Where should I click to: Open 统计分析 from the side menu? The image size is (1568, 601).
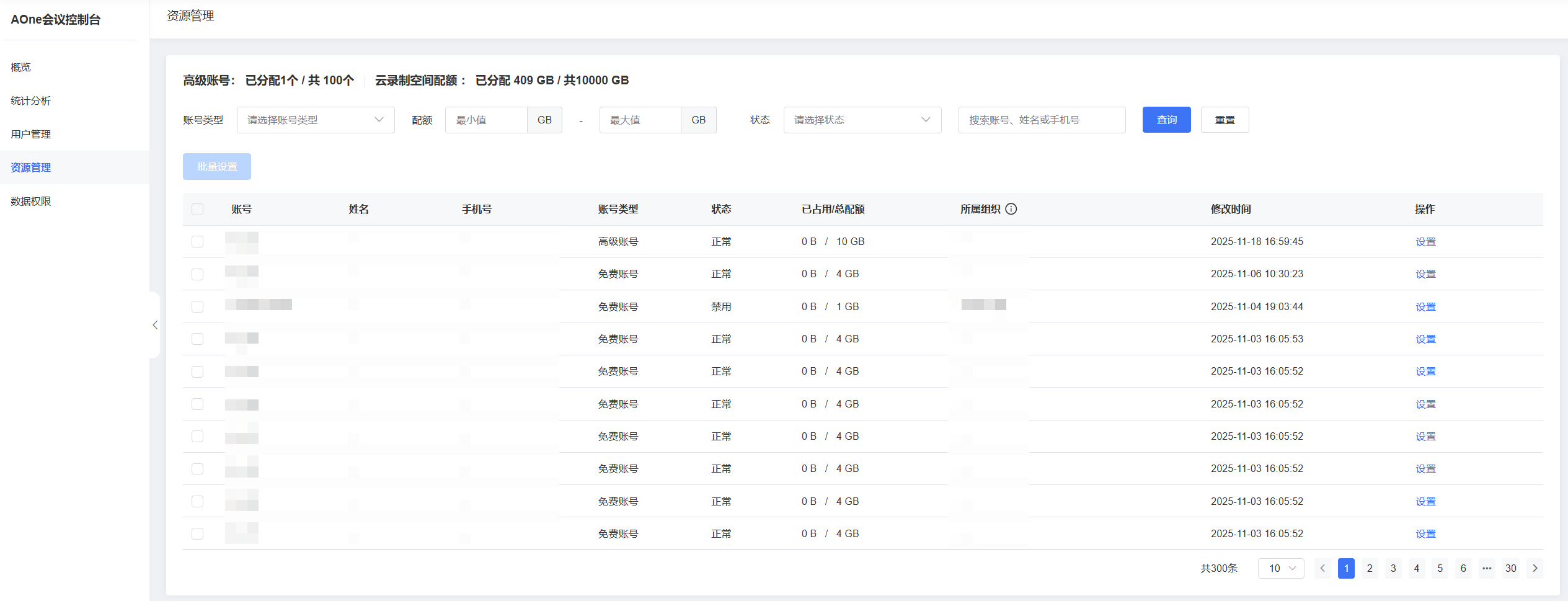click(31, 100)
